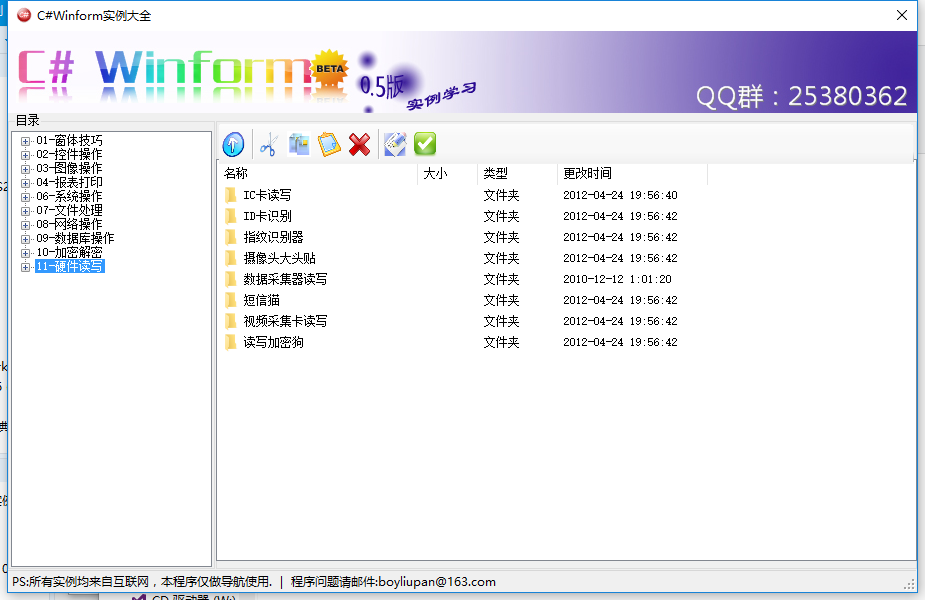The height and width of the screenshot is (600, 925).
Task: Select the 01-窗体技巧 category label
Action: [x=70, y=140]
